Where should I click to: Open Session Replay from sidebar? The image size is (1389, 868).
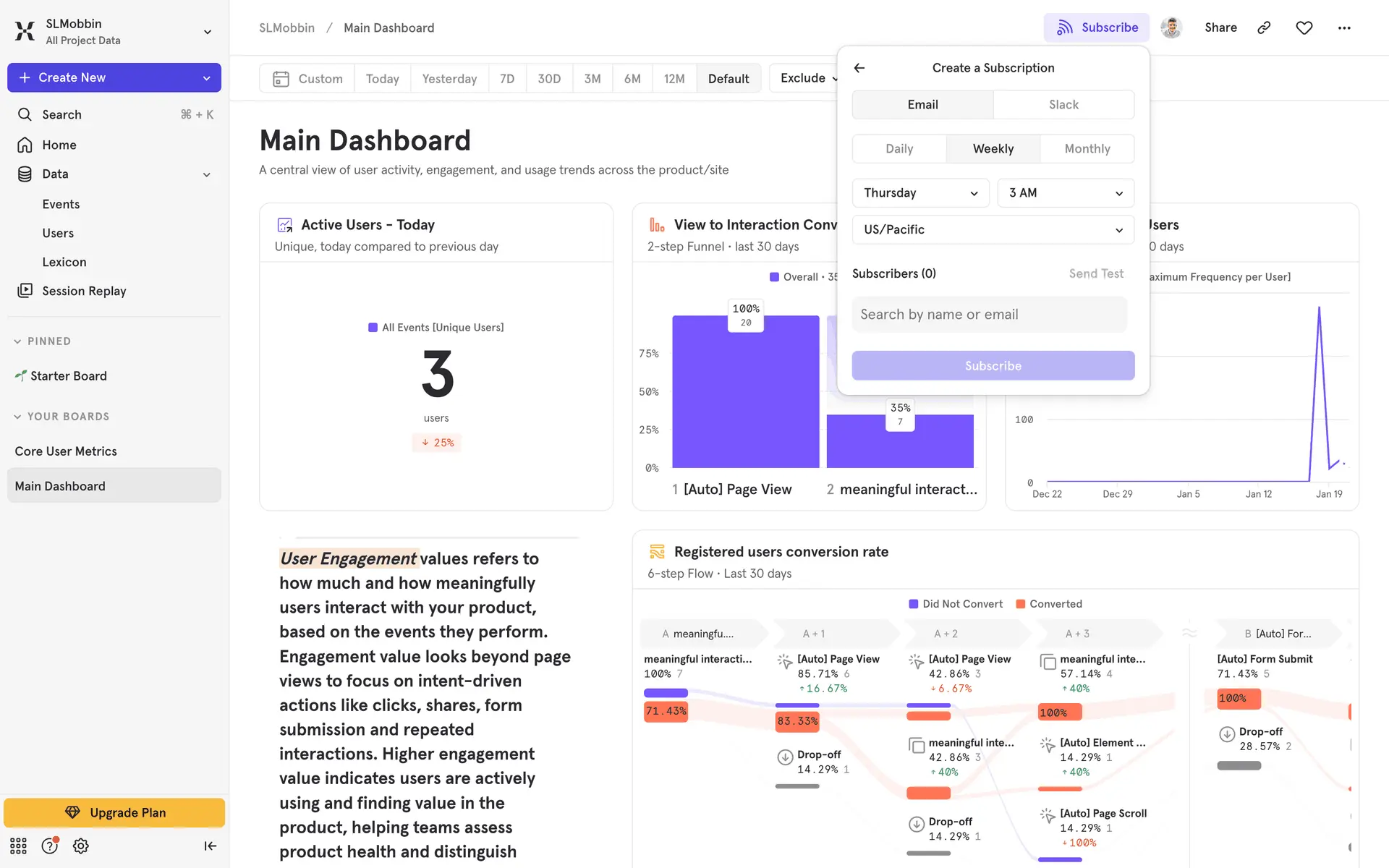click(84, 291)
